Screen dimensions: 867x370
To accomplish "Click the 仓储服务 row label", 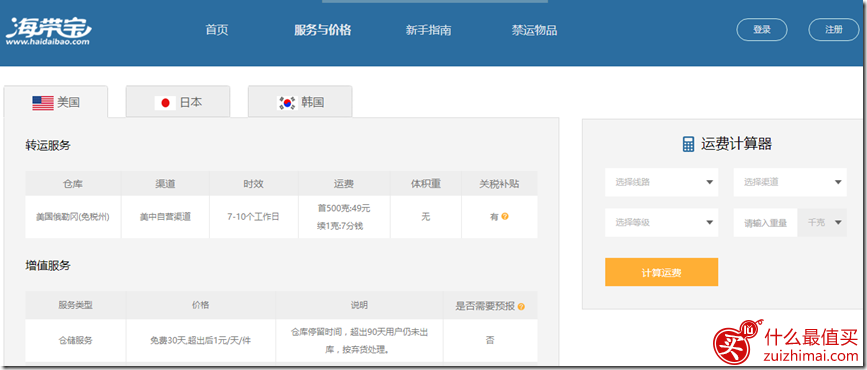I will (75, 340).
